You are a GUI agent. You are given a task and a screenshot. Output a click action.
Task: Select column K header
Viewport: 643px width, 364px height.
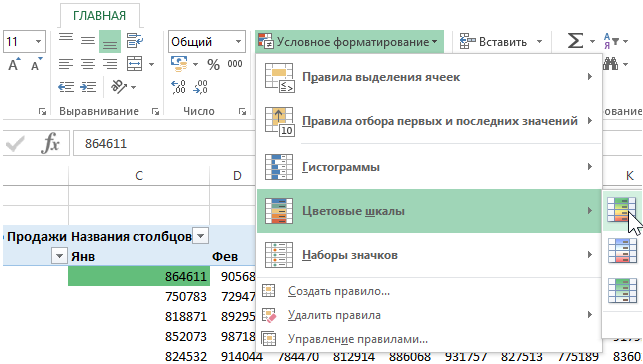pyautogui.click(x=629, y=176)
